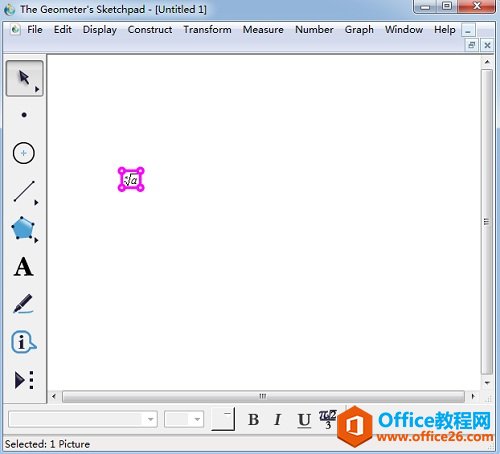Toggle Italic text formatting
The image size is (500, 454).
click(x=277, y=420)
